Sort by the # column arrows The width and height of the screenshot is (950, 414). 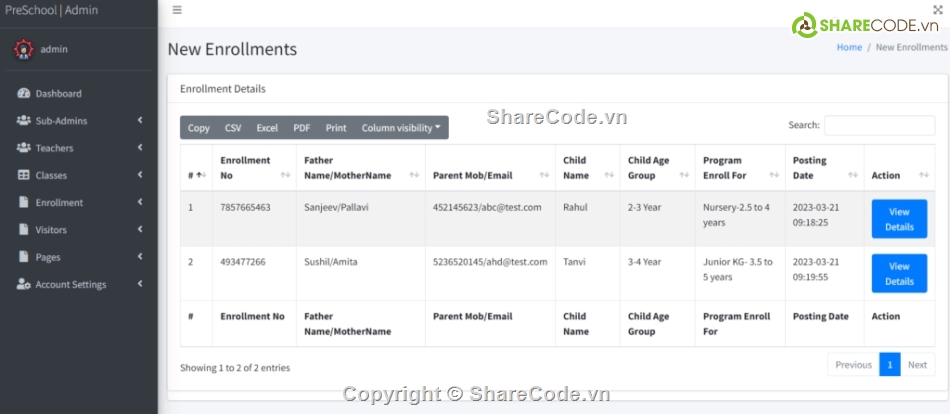click(x=203, y=175)
